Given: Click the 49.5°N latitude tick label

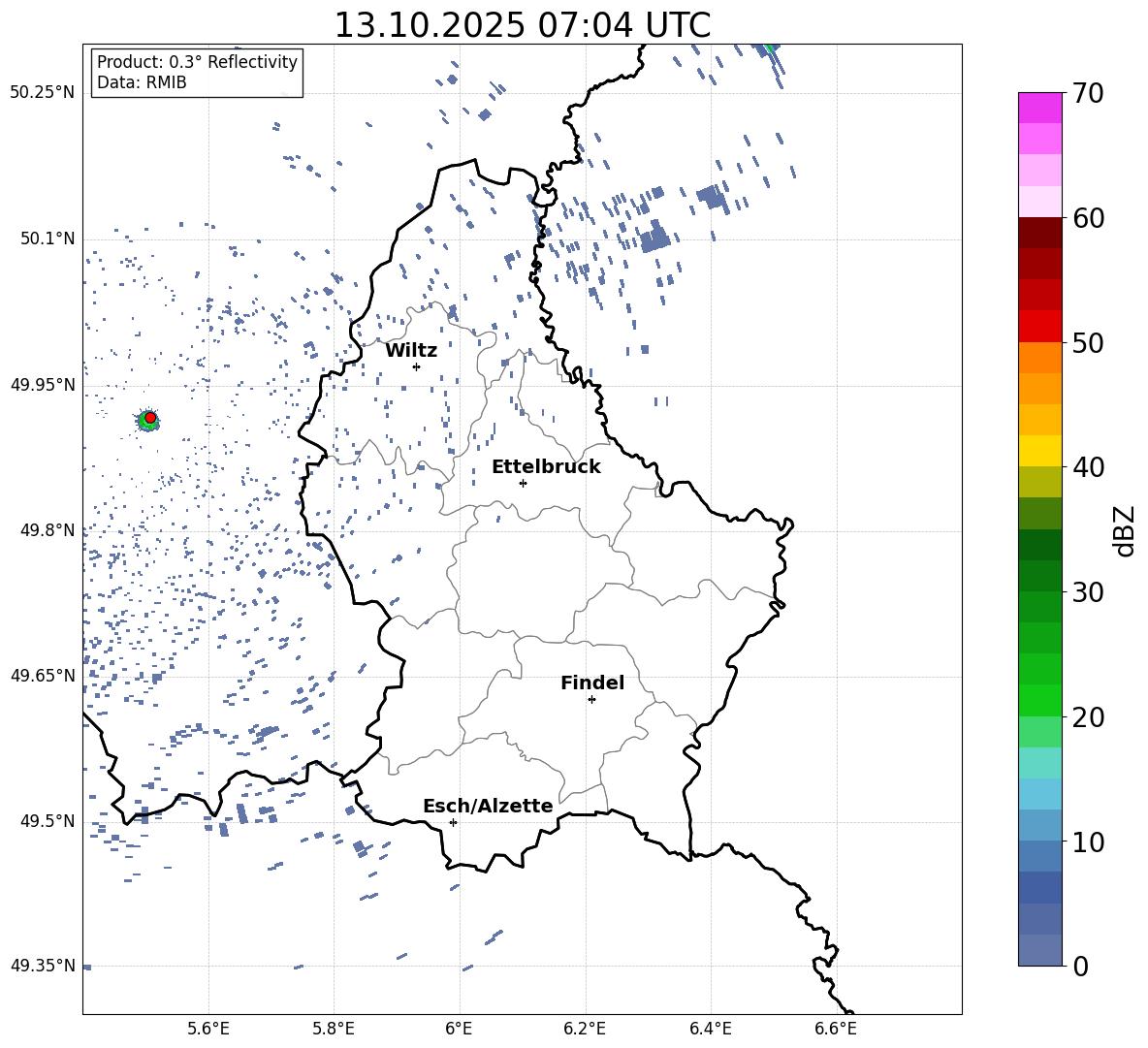Looking at the screenshot, I should tap(48, 821).
